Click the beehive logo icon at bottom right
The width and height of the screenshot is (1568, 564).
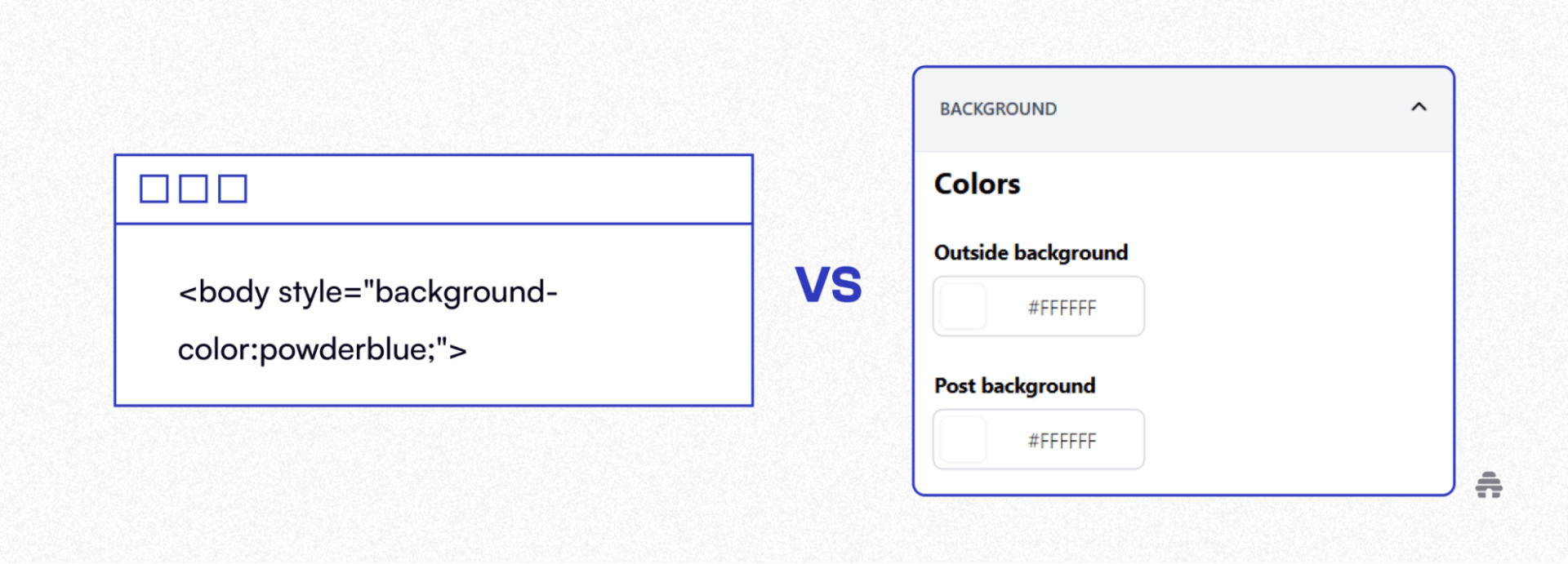click(1489, 486)
